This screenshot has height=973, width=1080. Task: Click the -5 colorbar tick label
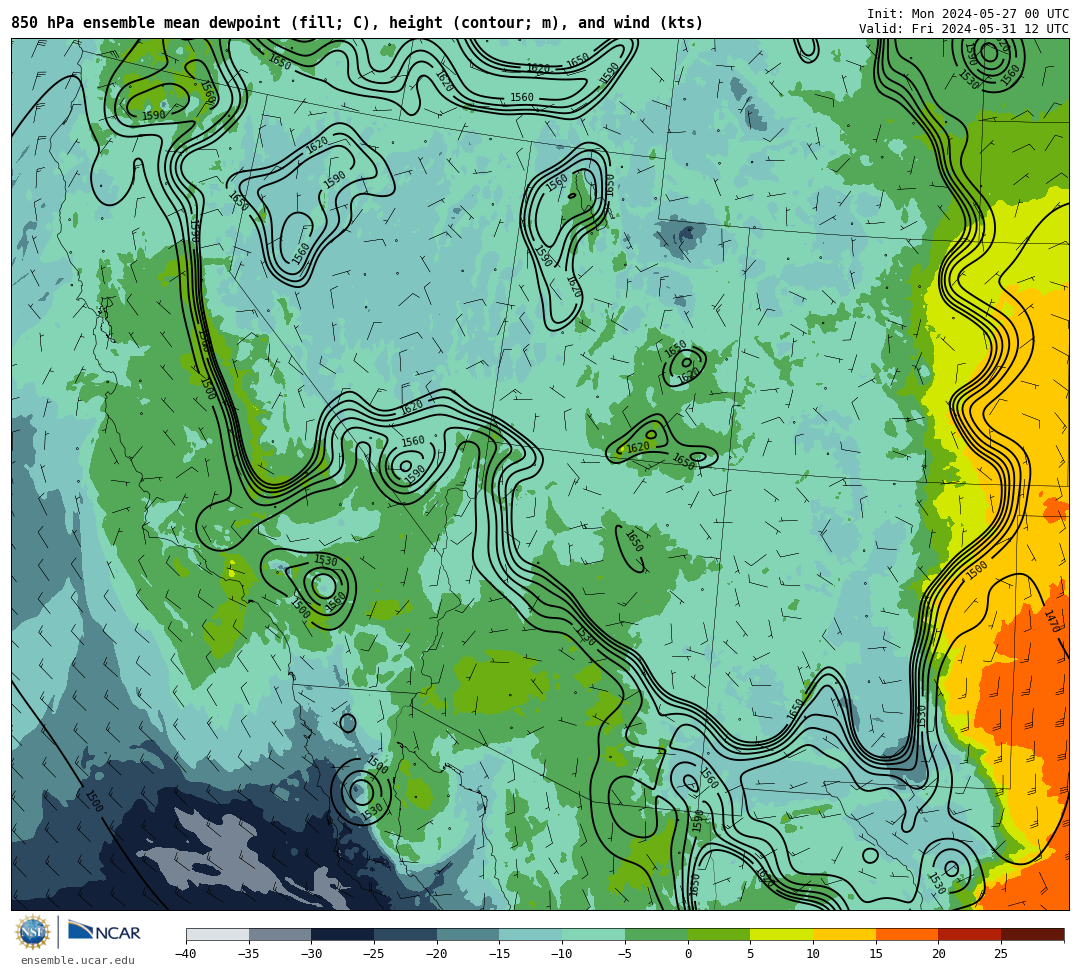click(625, 954)
